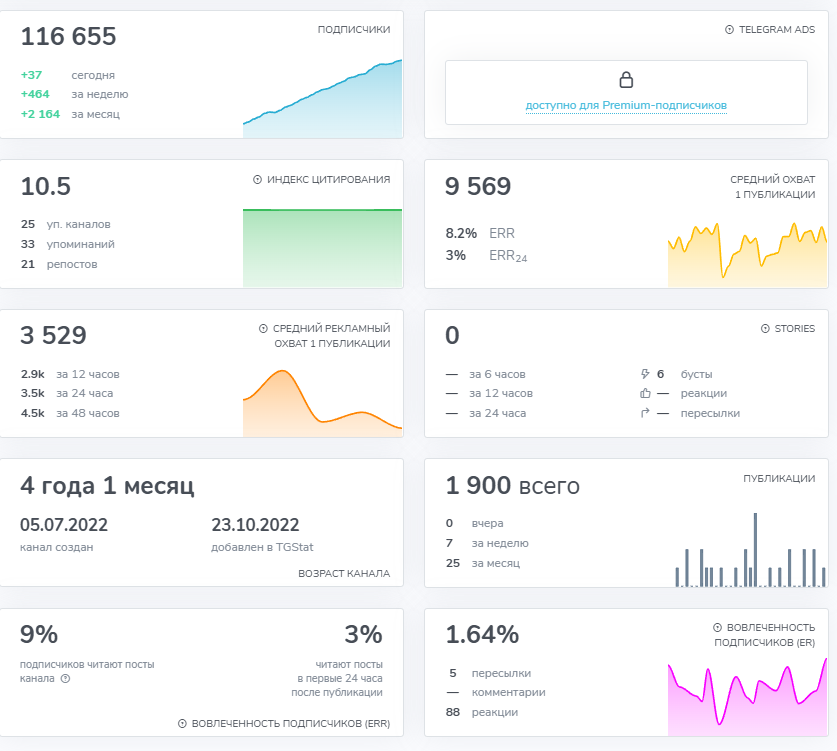
Task: Click info icon beside Telegram Ads title
Action: click(729, 30)
